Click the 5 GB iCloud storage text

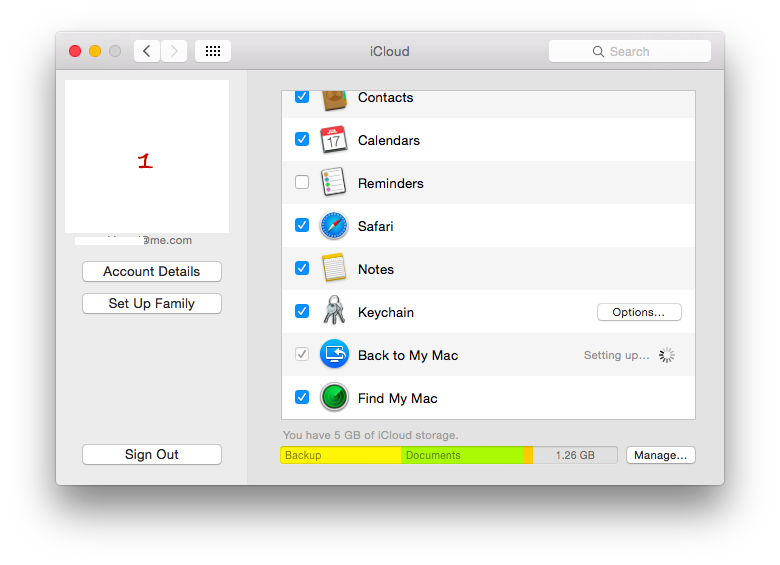[x=371, y=435]
